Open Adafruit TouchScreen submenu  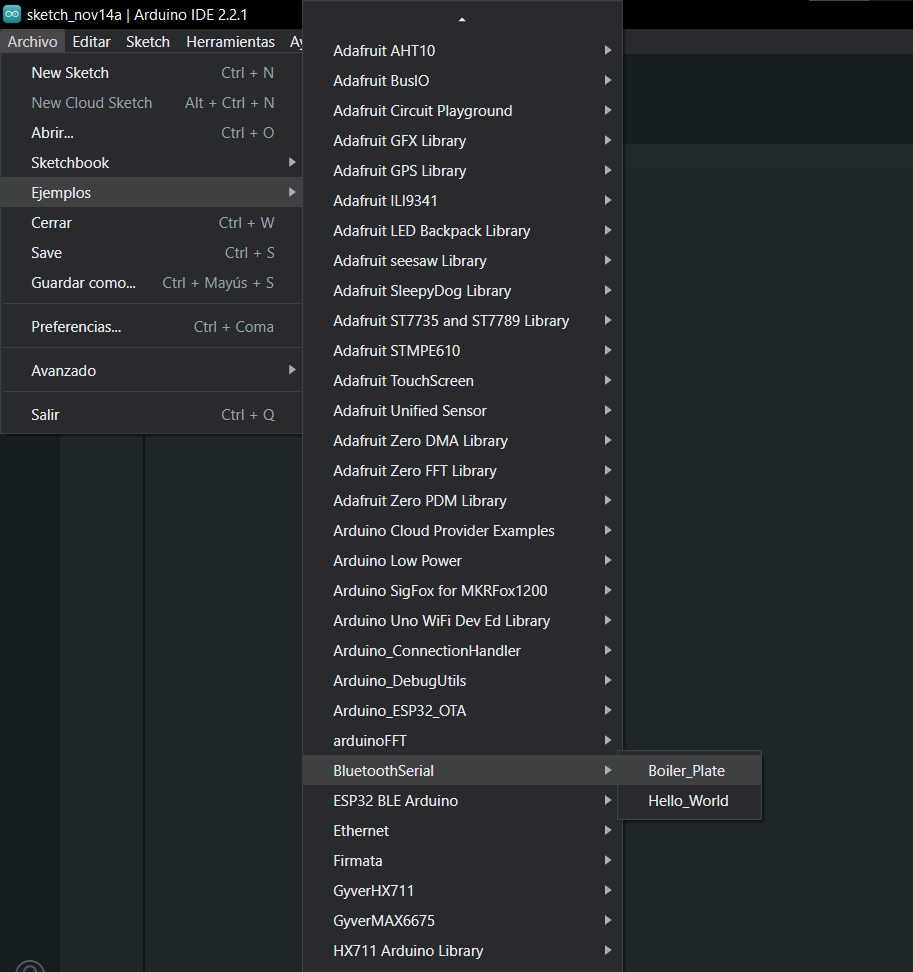(x=462, y=381)
